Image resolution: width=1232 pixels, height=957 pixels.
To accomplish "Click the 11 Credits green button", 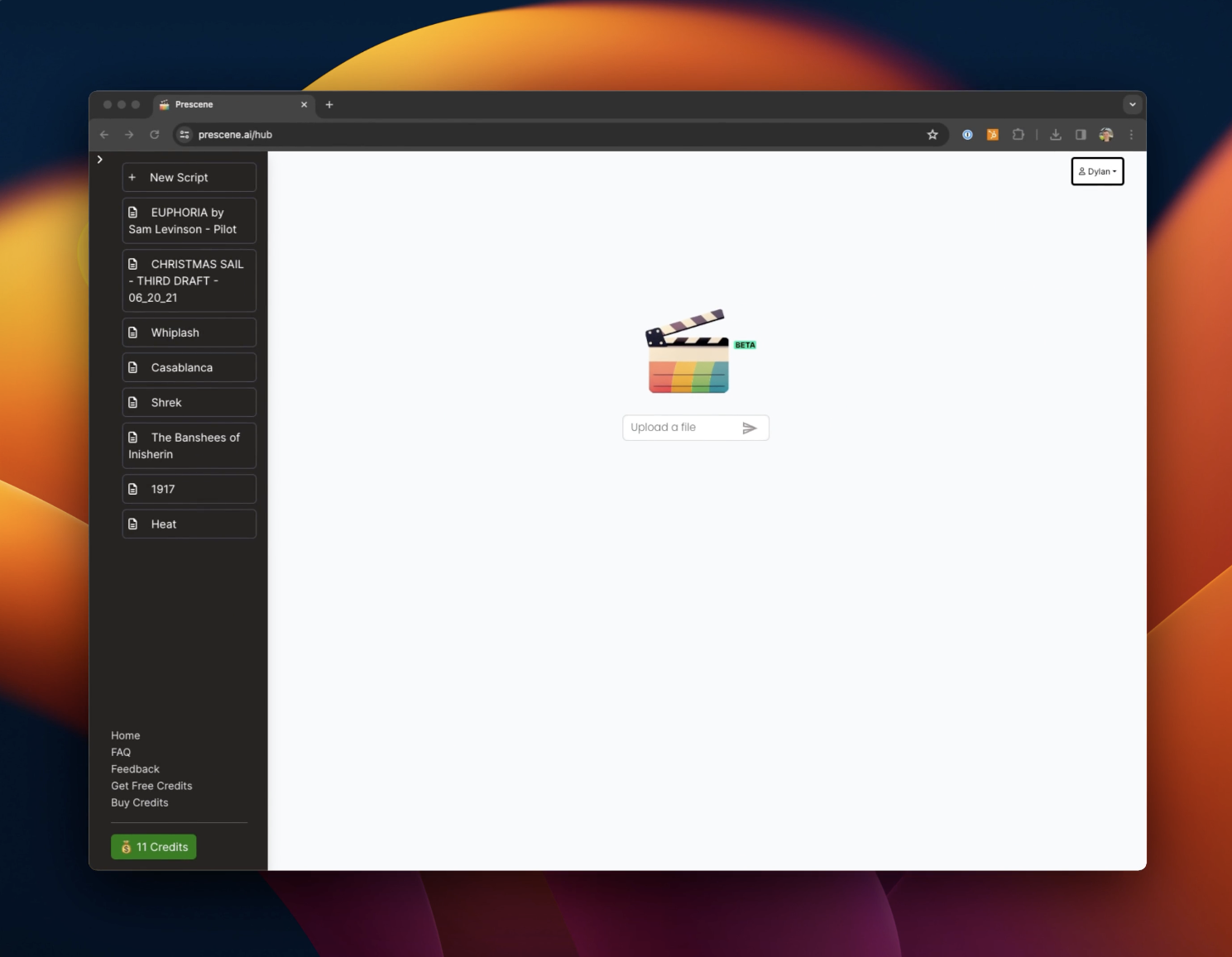I will pyautogui.click(x=154, y=847).
